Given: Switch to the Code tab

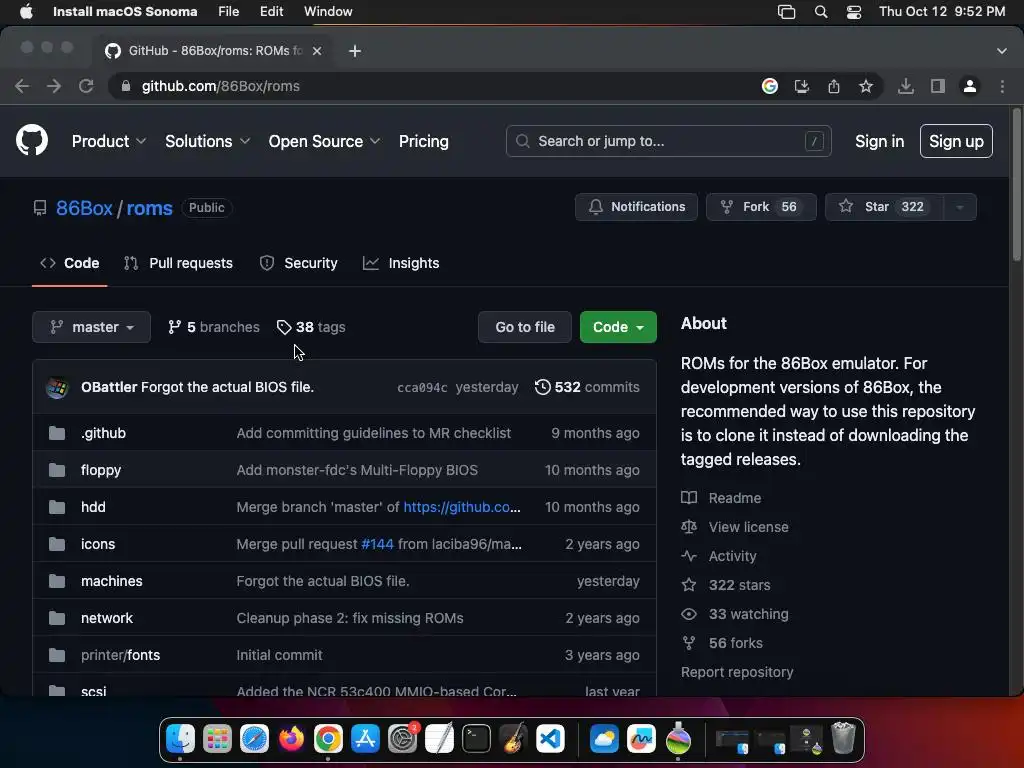Looking at the screenshot, I should 69,263.
